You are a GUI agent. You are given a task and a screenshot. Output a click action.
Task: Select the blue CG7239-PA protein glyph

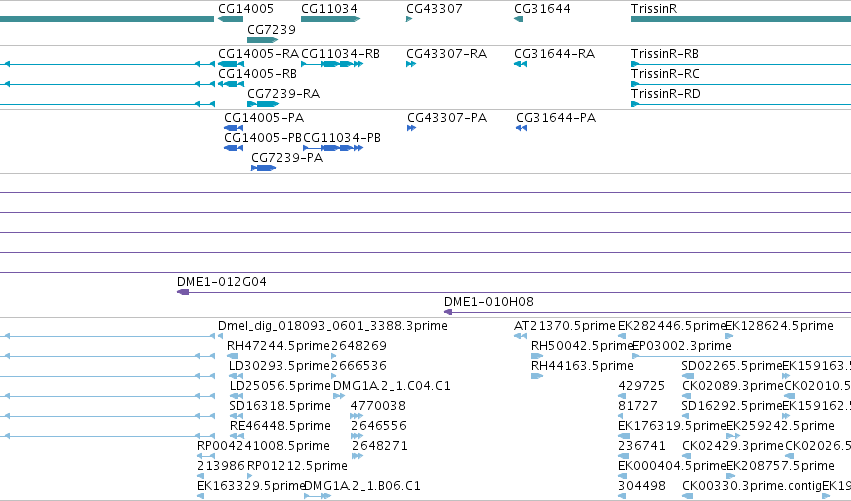(264, 168)
